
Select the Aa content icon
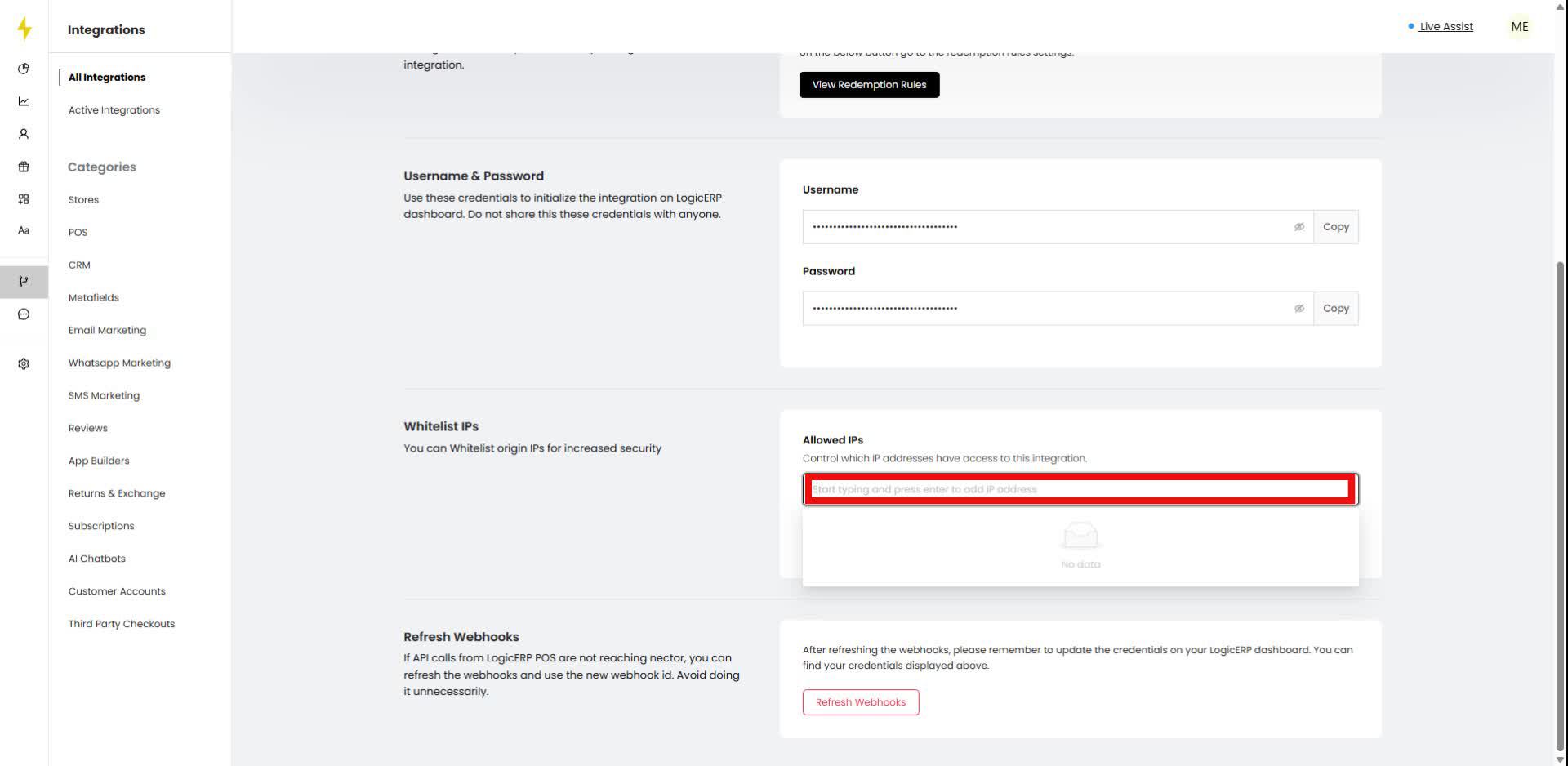coord(24,230)
